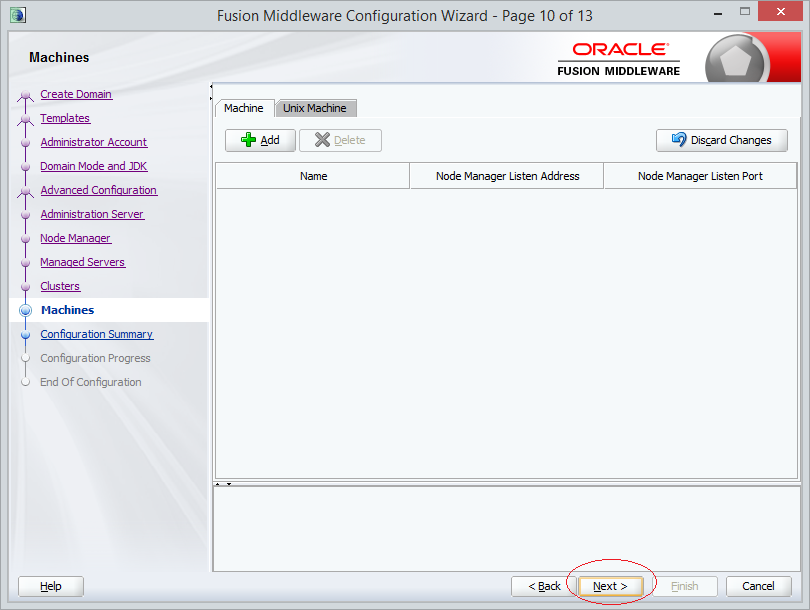Open the Help button
The height and width of the screenshot is (610, 810).
click(51, 586)
